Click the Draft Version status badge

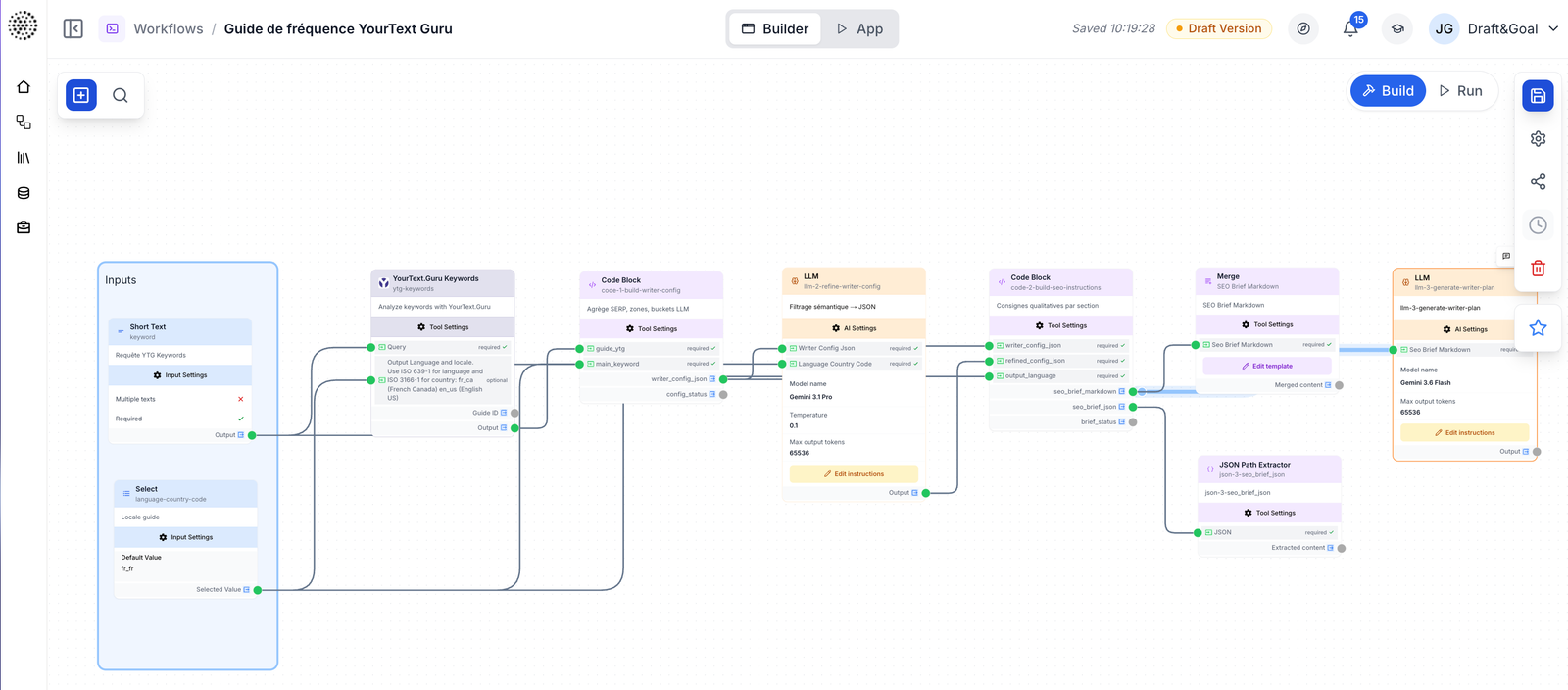1219,28
